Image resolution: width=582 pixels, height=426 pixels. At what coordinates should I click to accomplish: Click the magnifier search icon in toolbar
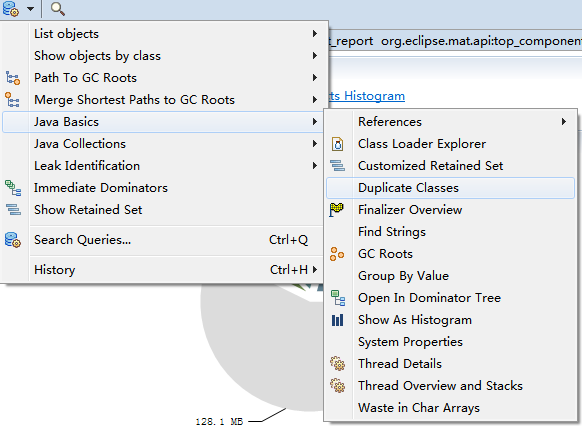pos(58,9)
